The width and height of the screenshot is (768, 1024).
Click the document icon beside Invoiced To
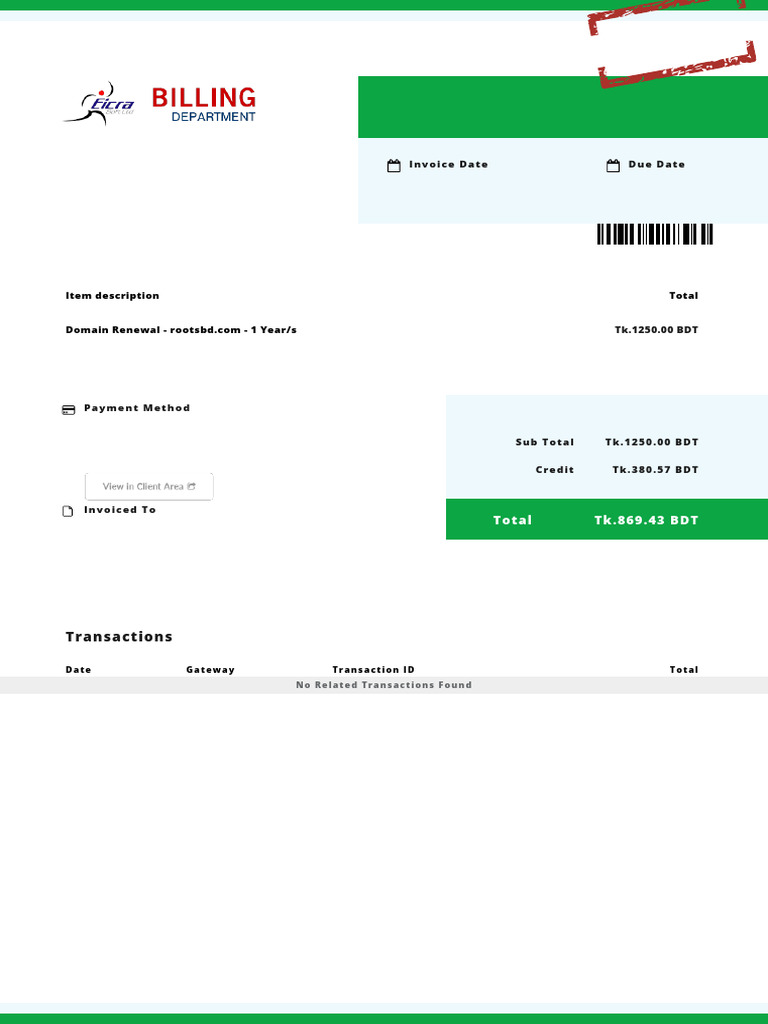pyautogui.click(x=68, y=511)
